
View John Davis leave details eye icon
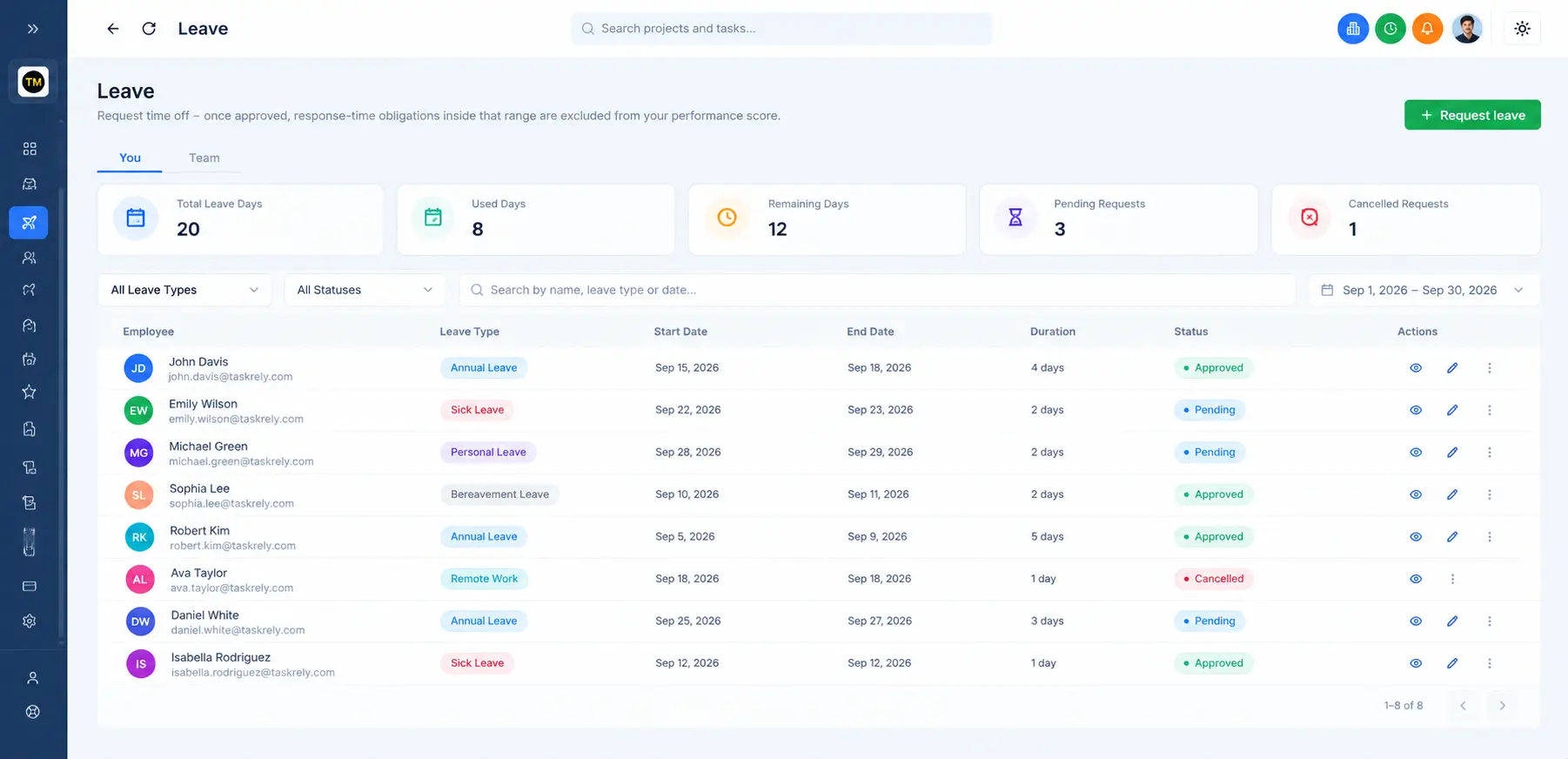pos(1416,368)
